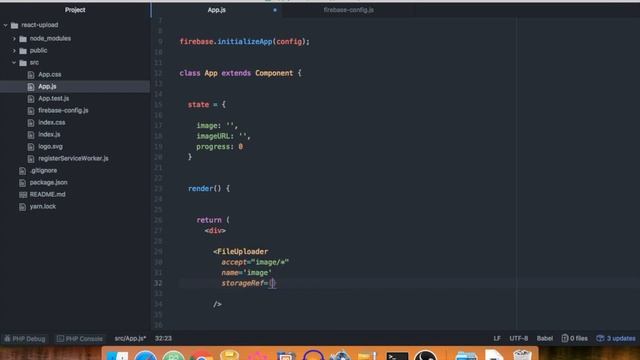Click line number 12 in the gutter

click(158, 73)
